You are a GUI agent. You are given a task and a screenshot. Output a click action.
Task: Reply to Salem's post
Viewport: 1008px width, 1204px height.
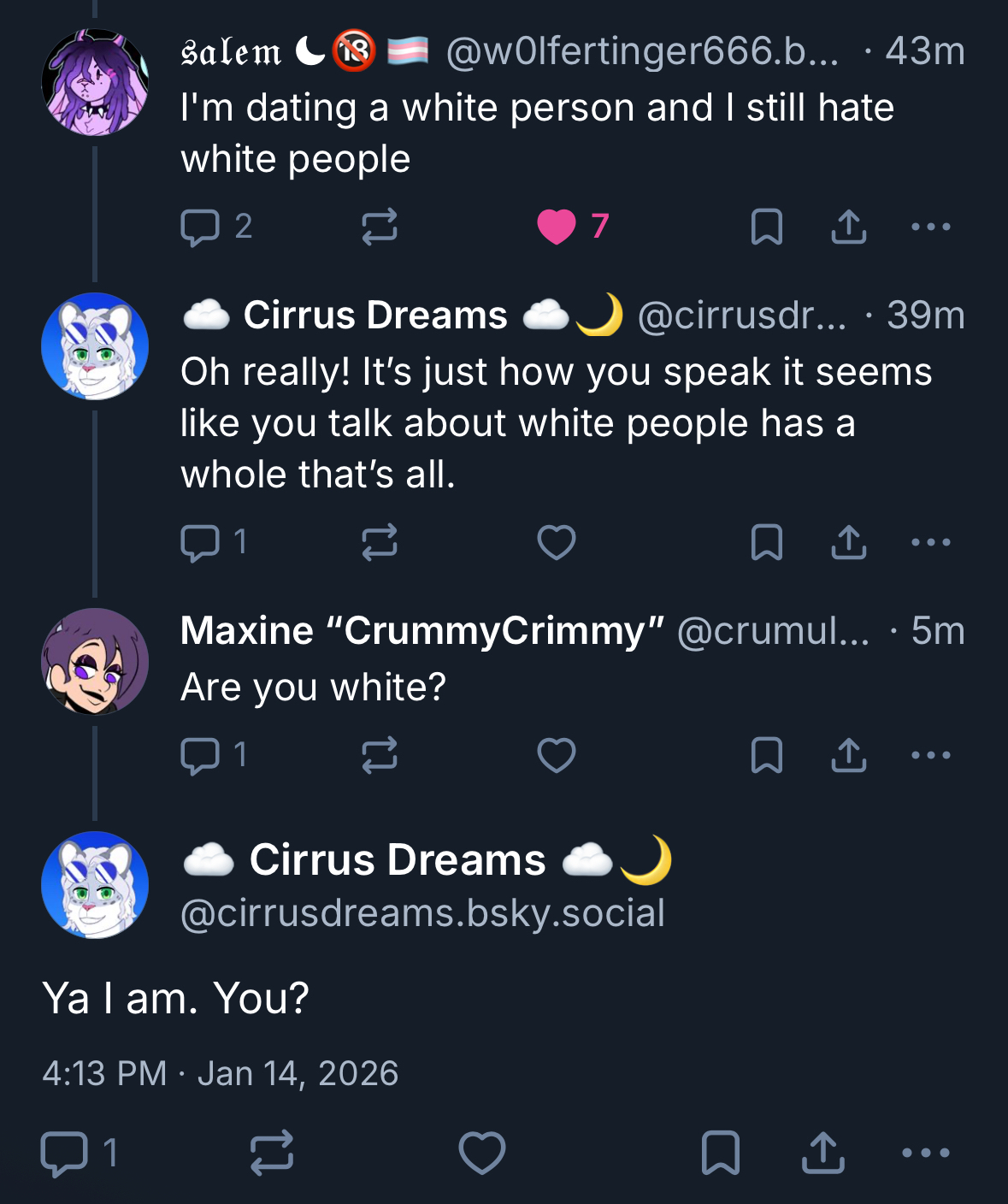point(201,227)
